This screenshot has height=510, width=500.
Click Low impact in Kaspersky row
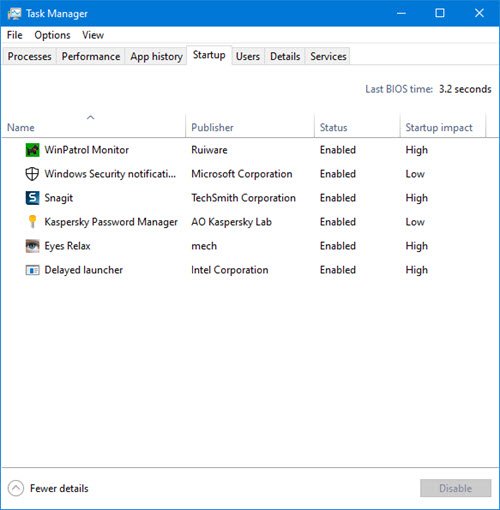pyautogui.click(x=415, y=222)
